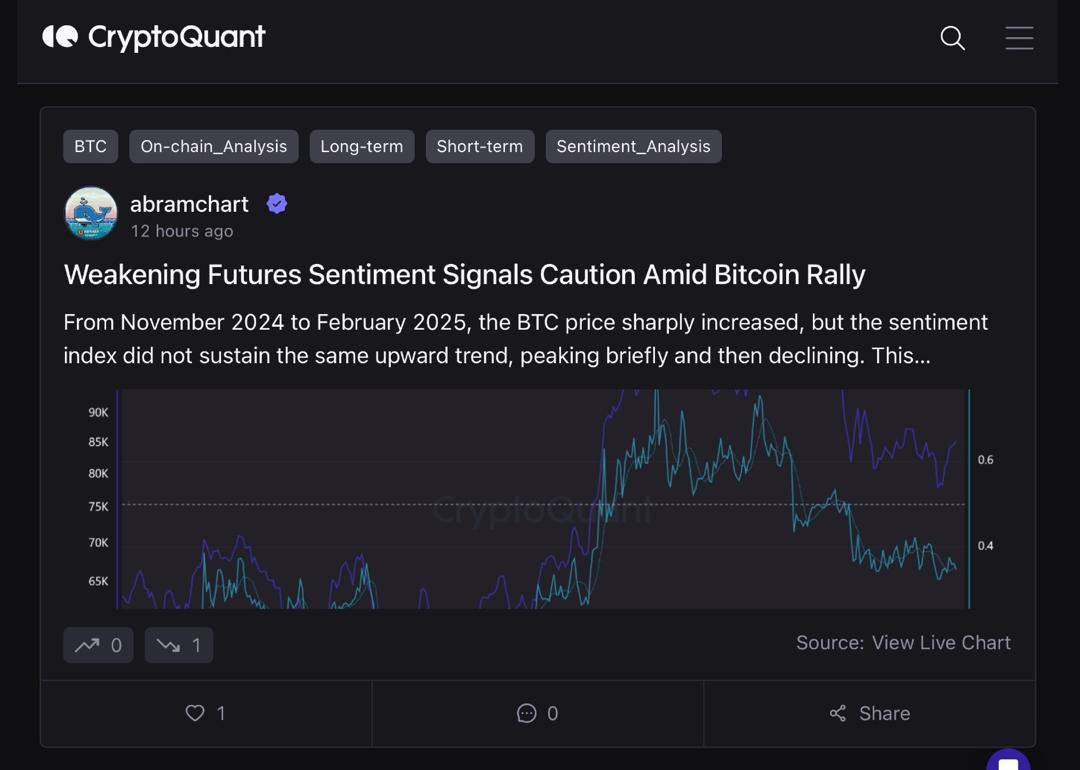Vote bullish with the up-trend button
Screen dimensions: 1080x770
[x=98, y=645]
